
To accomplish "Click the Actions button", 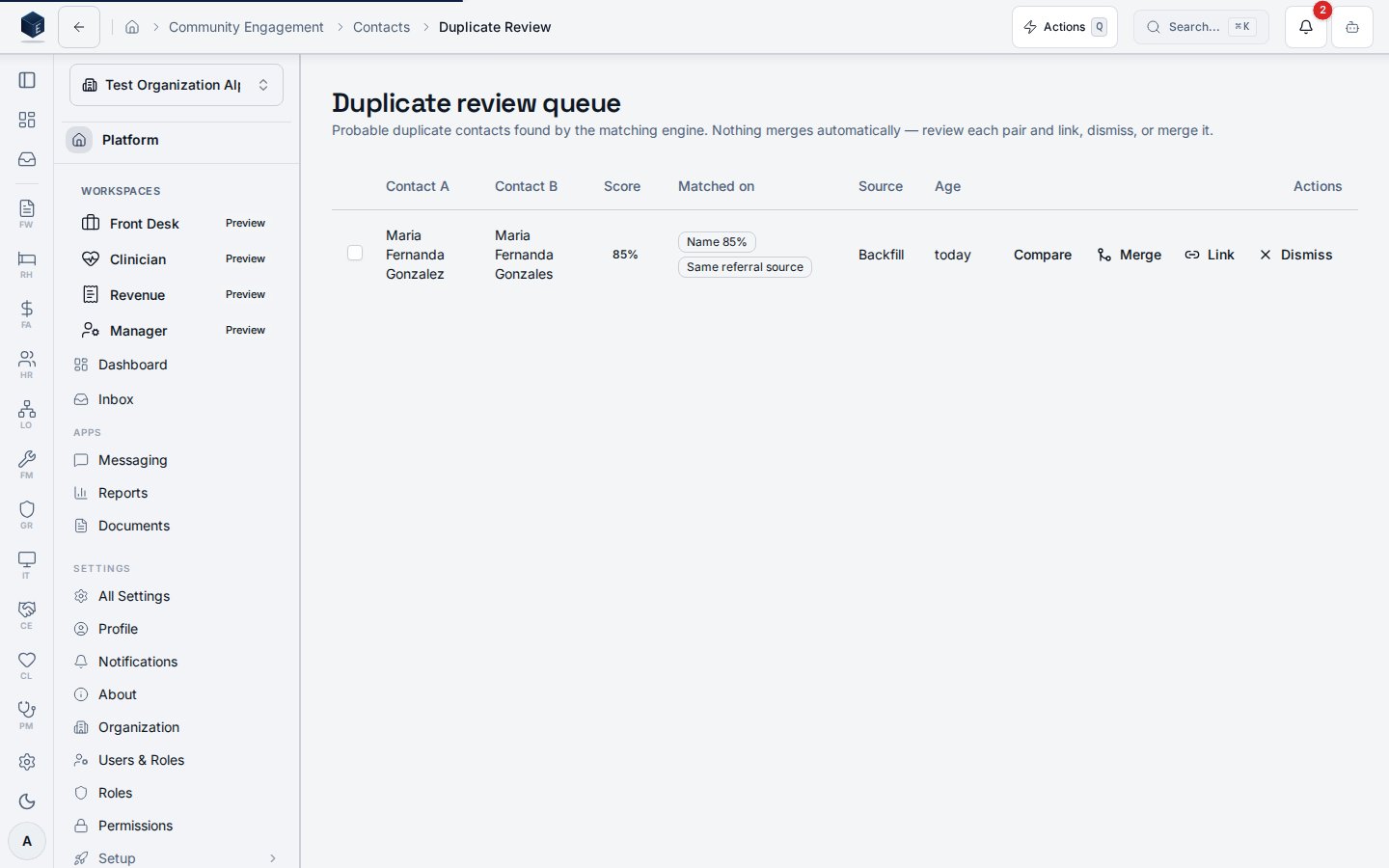I will click(1065, 27).
